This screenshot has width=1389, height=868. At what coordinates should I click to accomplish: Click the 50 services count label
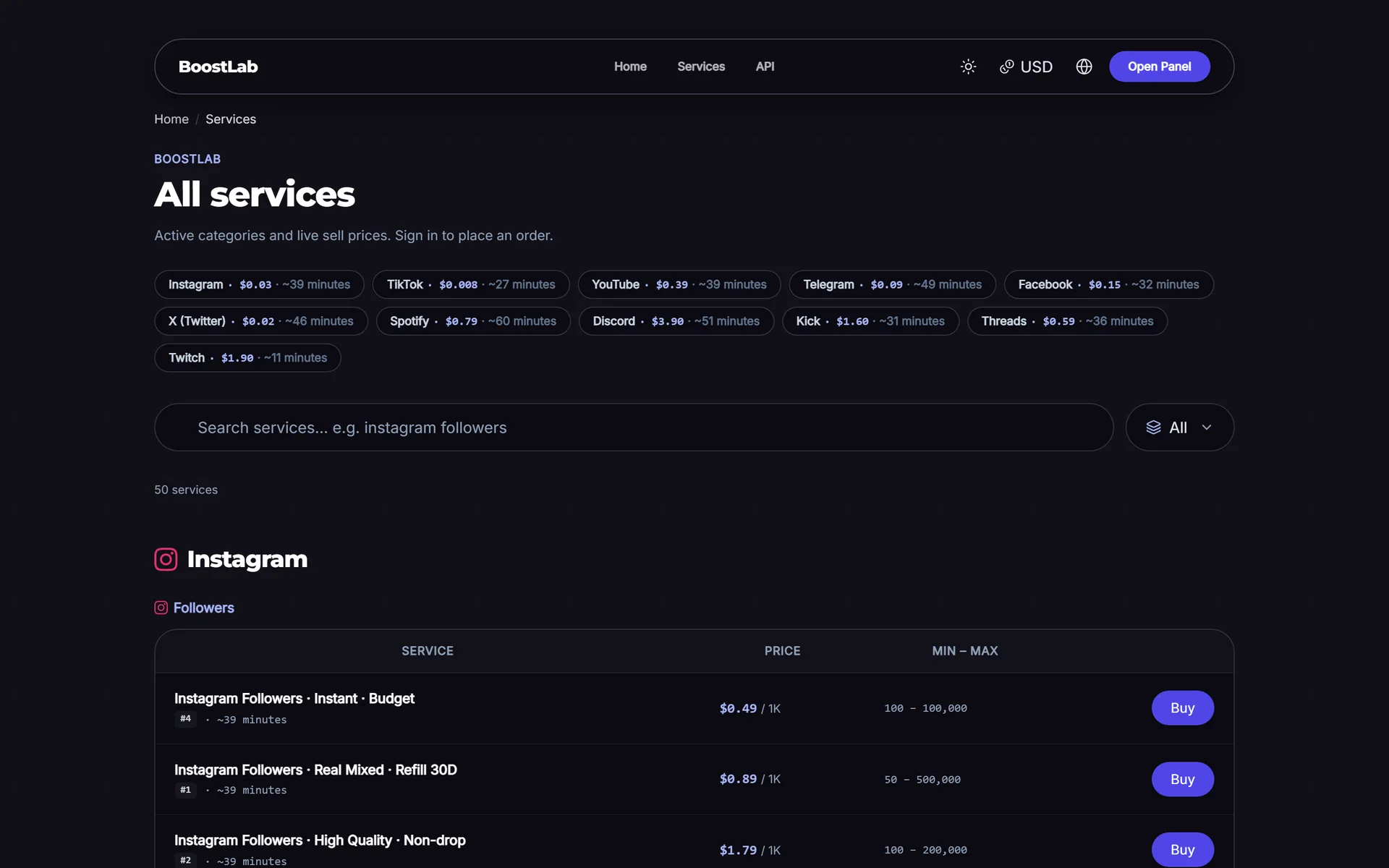(x=186, y=490)
